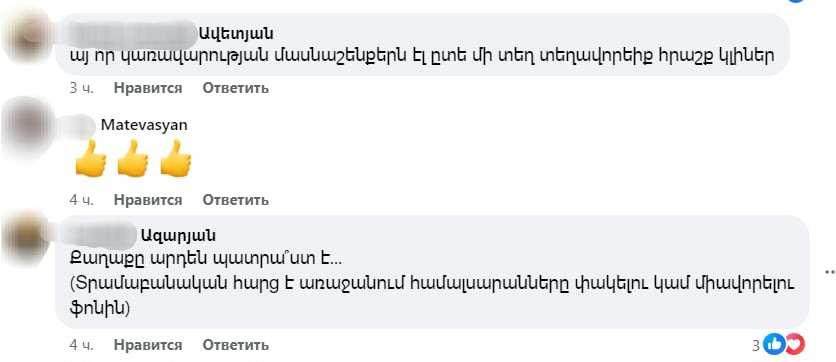Reply to Matevasyan's comment via Ответить
The height and width of the screenshot is (362, 836).
click(235, 200)
